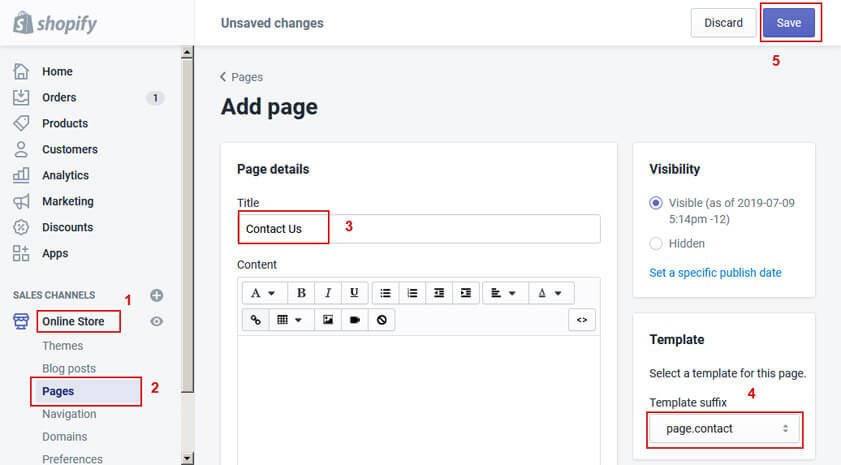The height and width of the screenshot is (465, 841).
Task: Open Products in the sidebar
Action: coord(65,123)
